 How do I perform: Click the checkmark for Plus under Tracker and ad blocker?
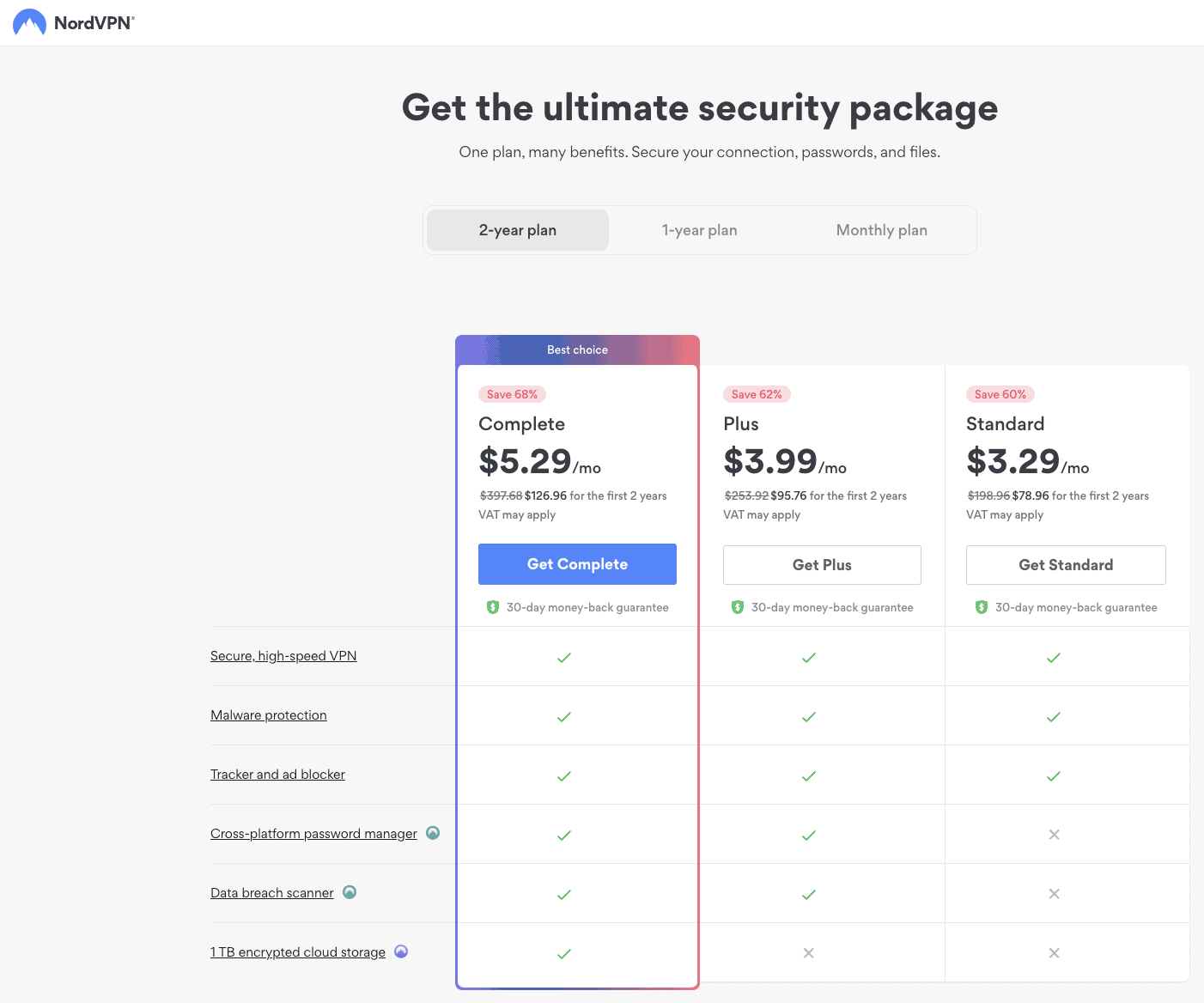point(808,775)
